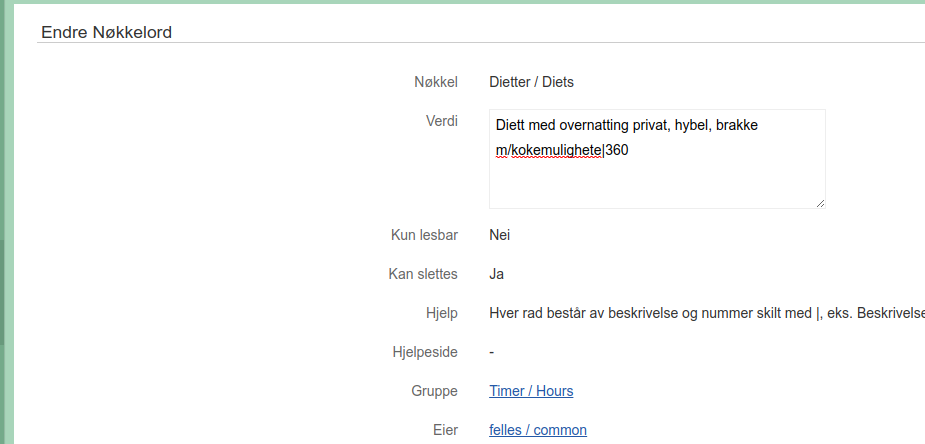Screen dimensions: 925x444
Task: Click the Kan slettes label
Action: coord(423,274)
